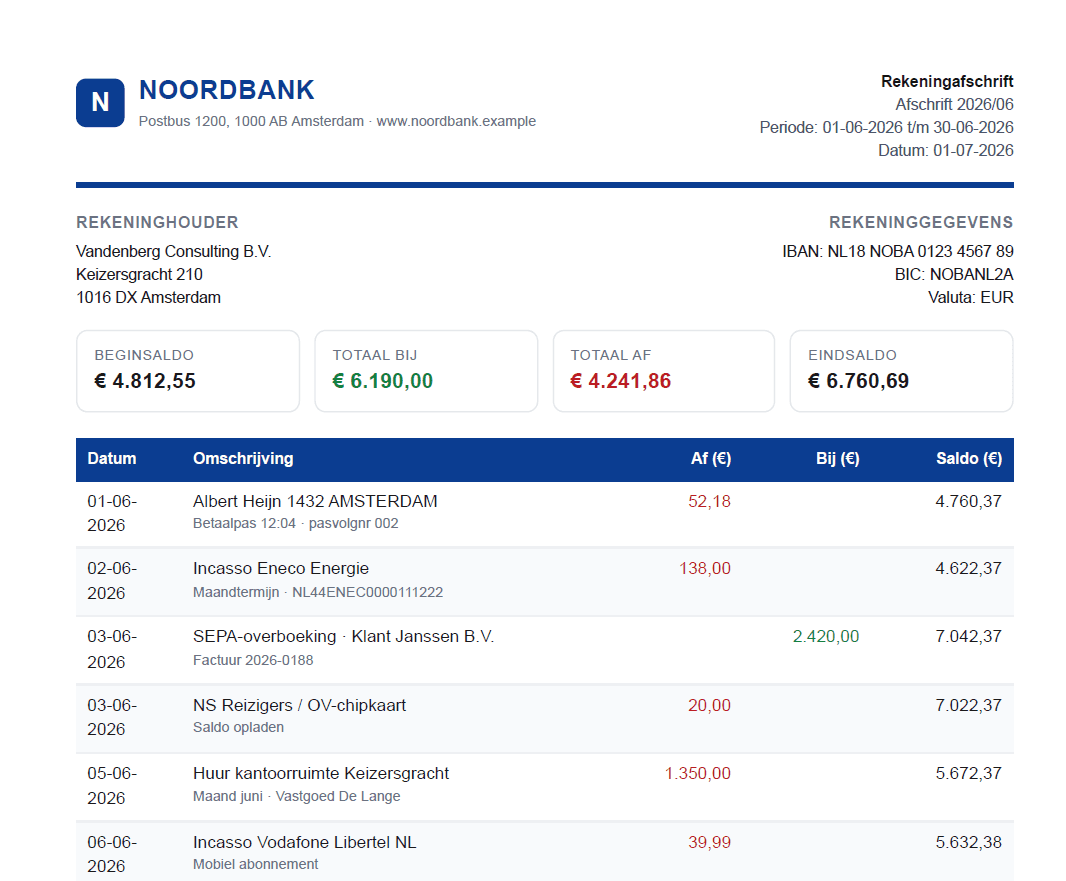Click the 7.022,37 balance value
Image resolution: width=1066 pixels, height=881 pixels.
tap(968, 706)
